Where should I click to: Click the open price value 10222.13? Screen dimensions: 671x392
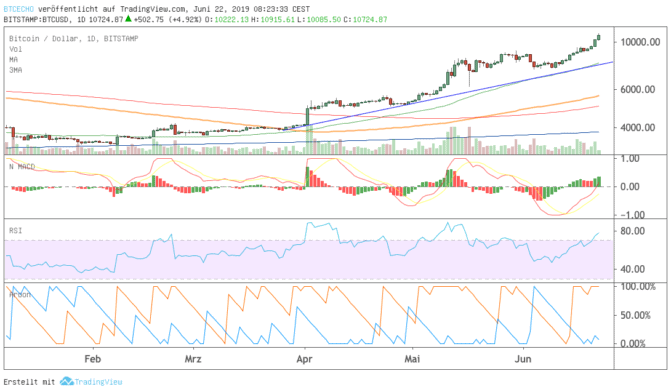[x=232, y=20]
